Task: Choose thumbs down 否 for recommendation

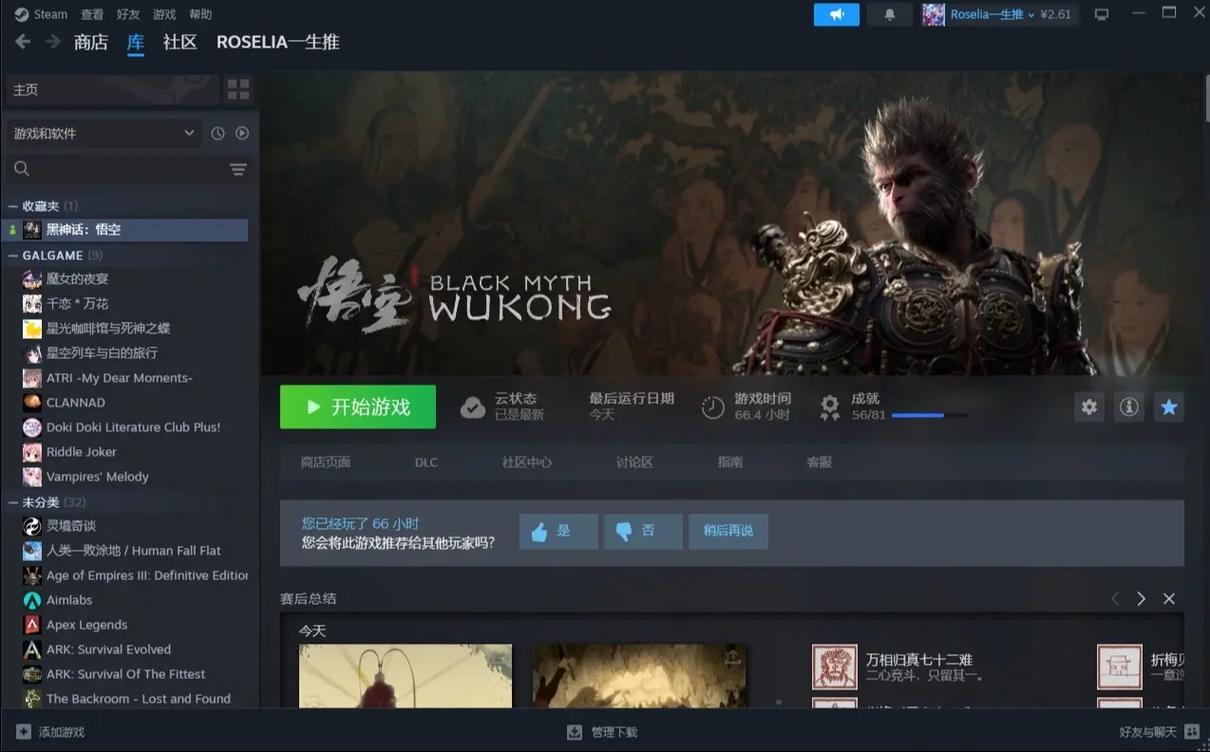Action: 643,531
